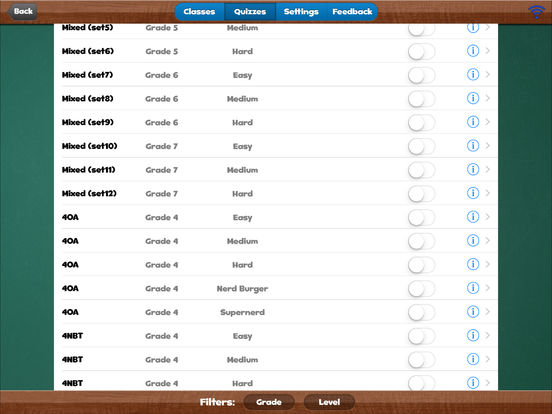Click Hard level text in Mixed (set9) row
Image resolution: width=552 pixels, height=414 pixels.
point(242,123)
